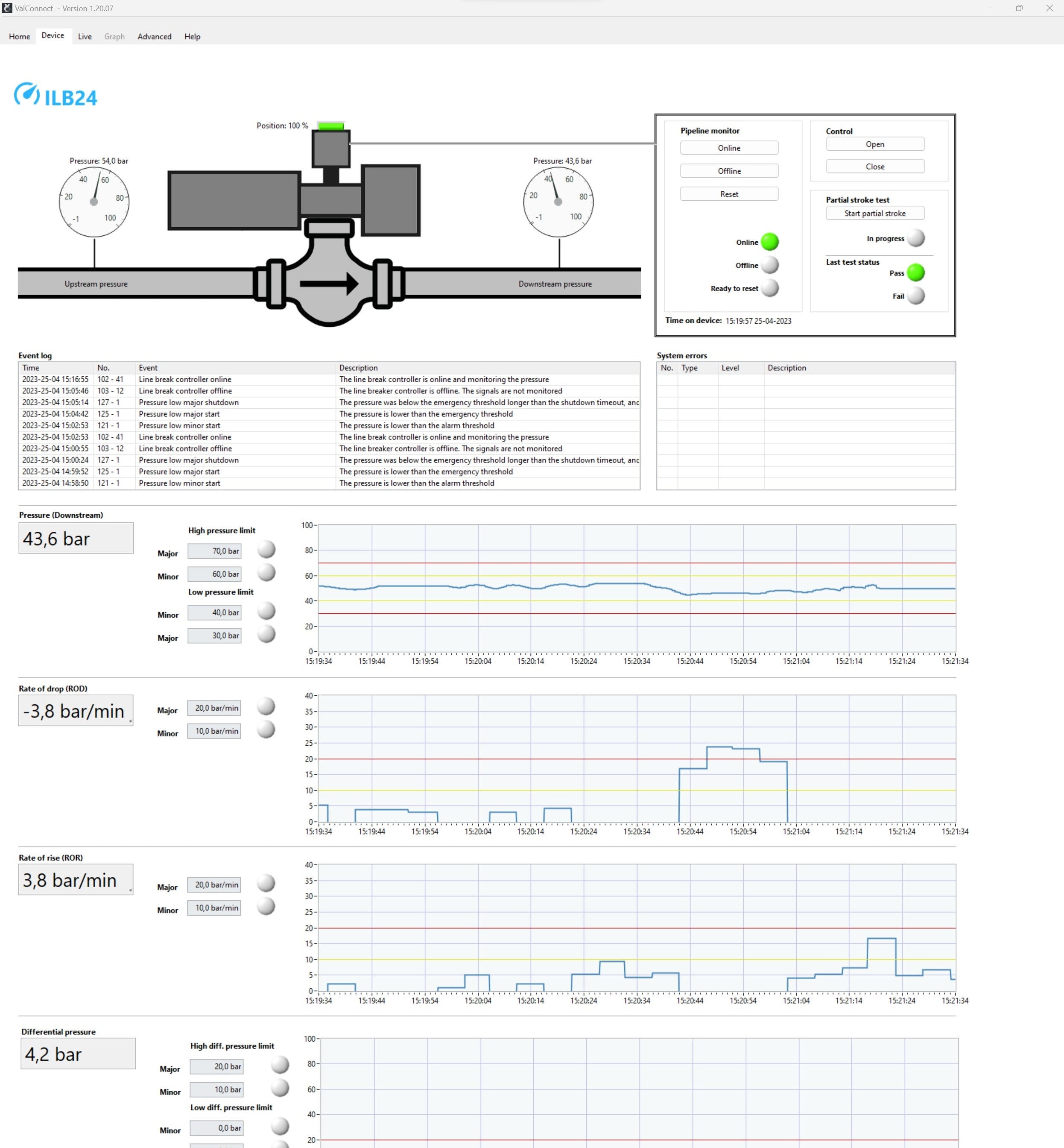Click the In progress indicator in Partial stroke test
Viewport: 1064px width, 1148px height.
pos(916,238)
